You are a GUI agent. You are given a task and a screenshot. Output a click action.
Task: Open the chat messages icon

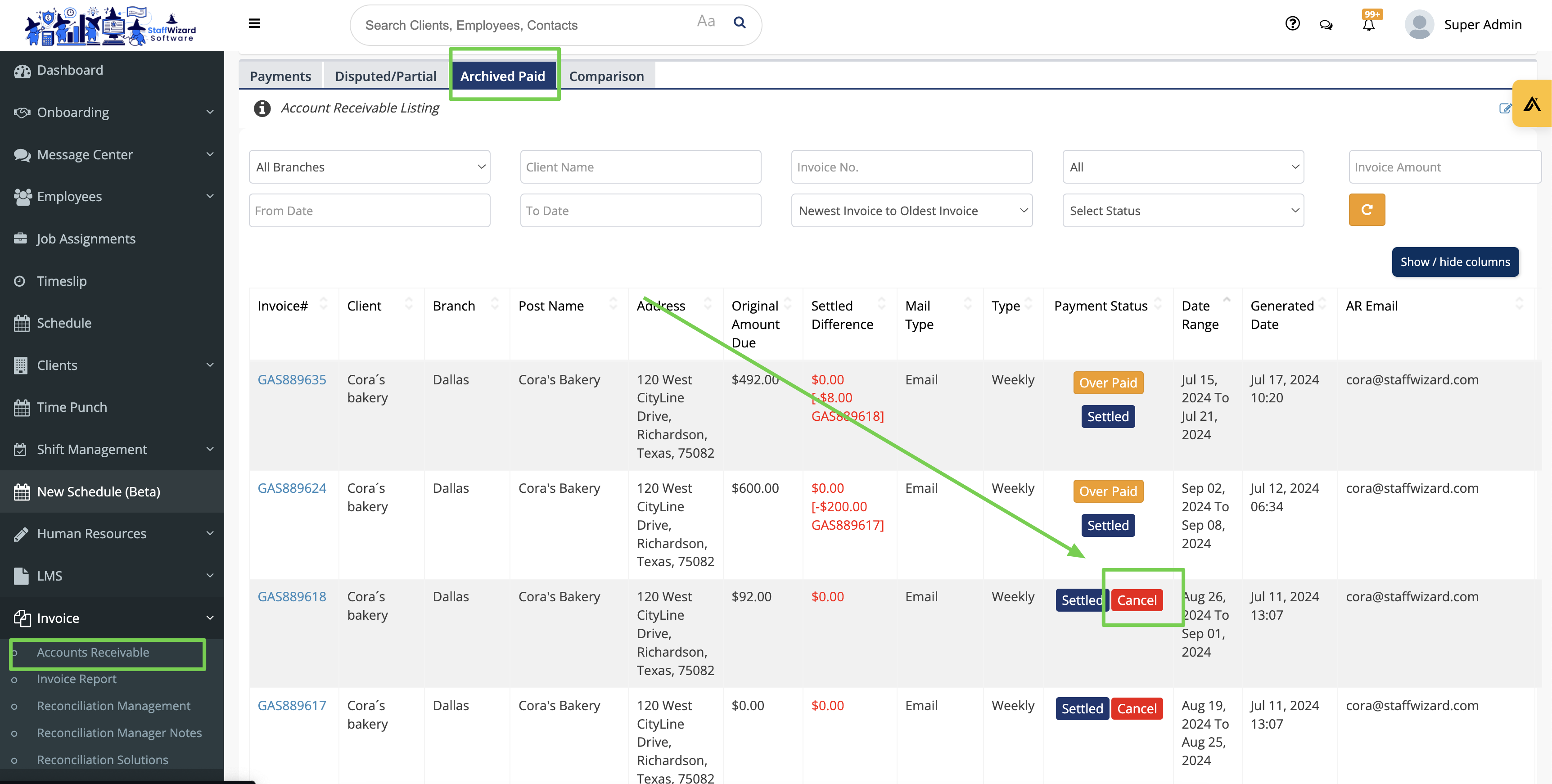point(1326,25)
